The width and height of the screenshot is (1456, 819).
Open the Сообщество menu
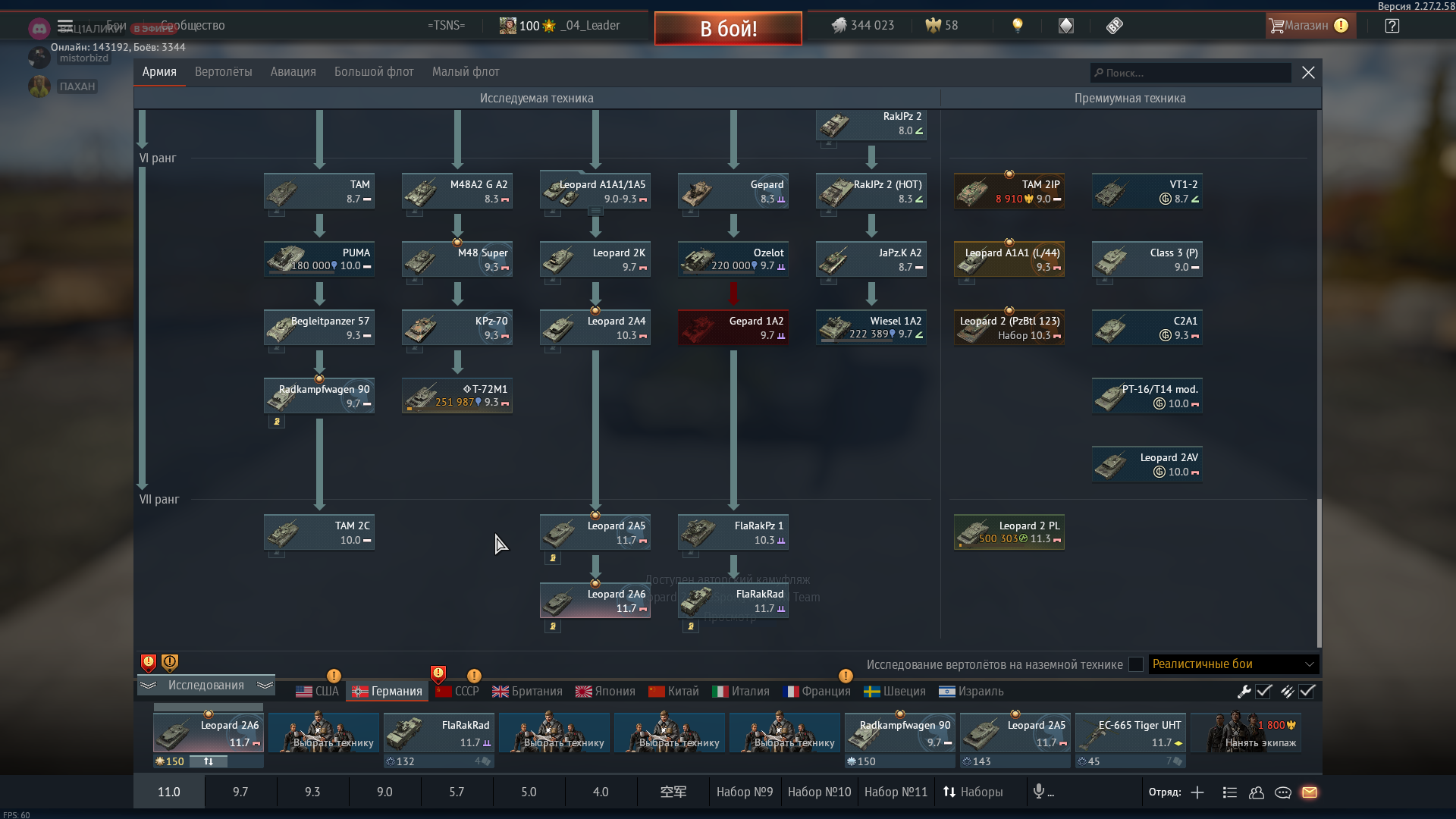pos(193,26)
